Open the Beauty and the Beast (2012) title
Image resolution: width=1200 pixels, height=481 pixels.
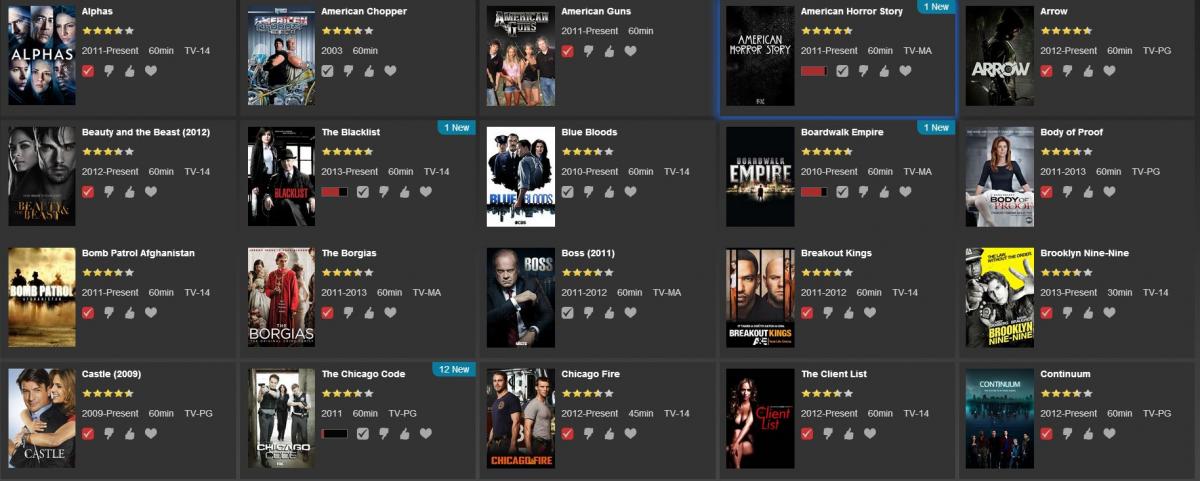(146, 132)
